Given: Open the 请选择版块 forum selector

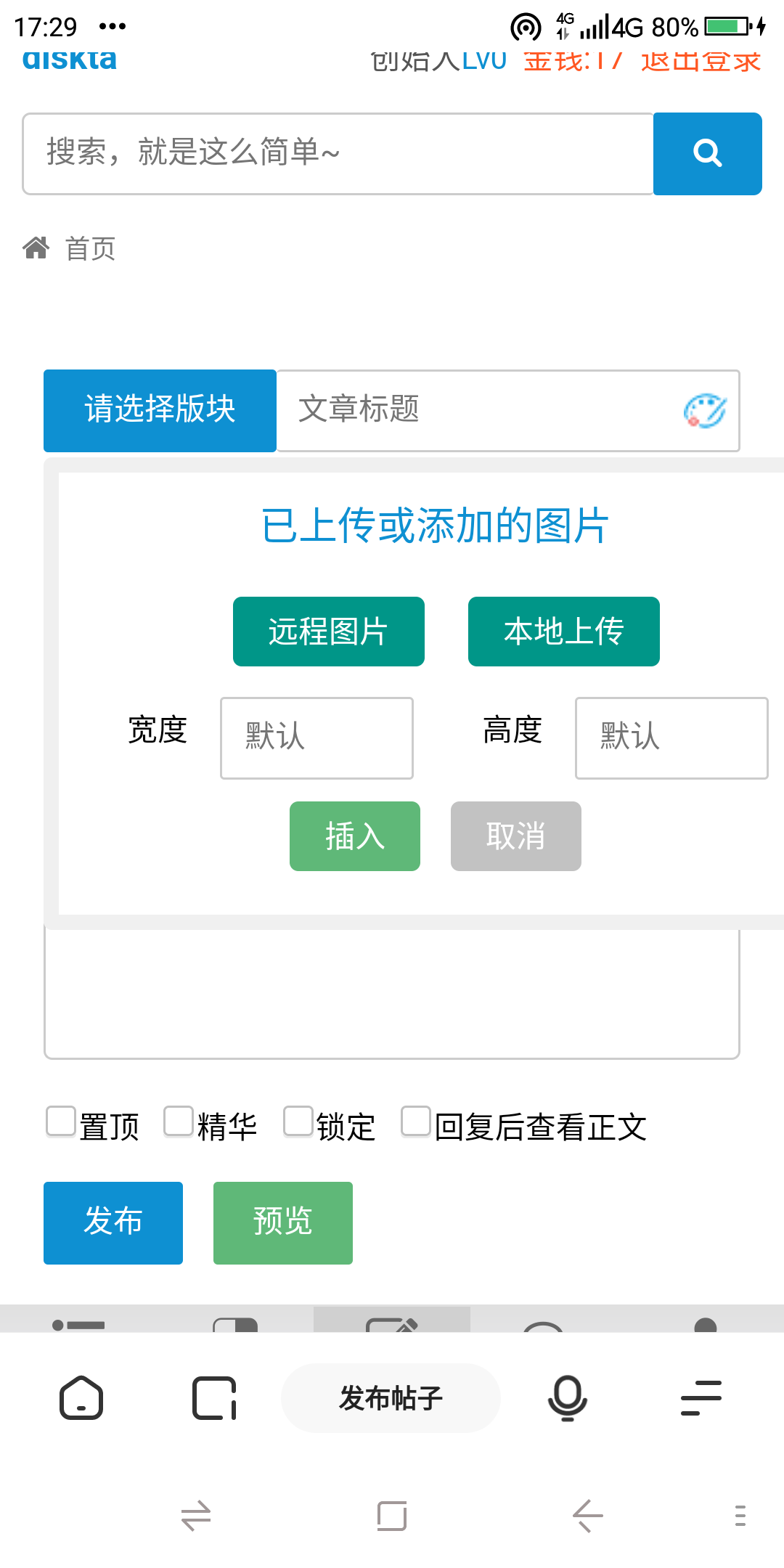Looking at the screenshot, I should coord(160,411).
